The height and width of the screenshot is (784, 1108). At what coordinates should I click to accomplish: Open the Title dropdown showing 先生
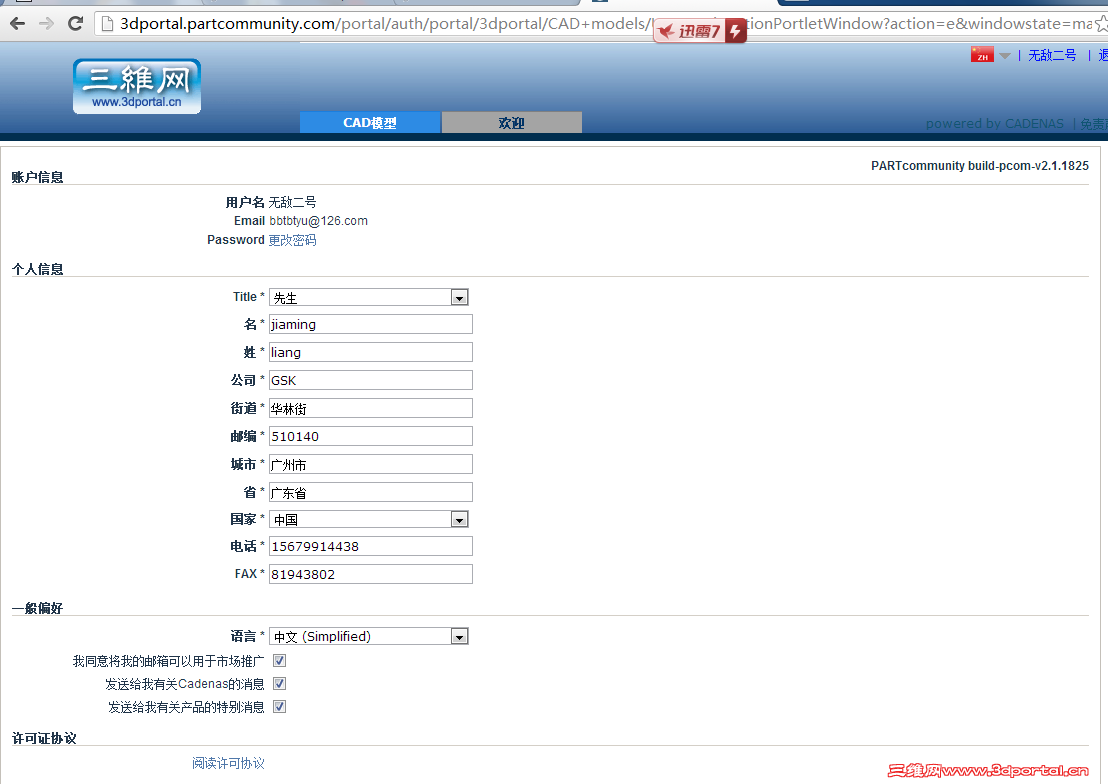point(459,297)
